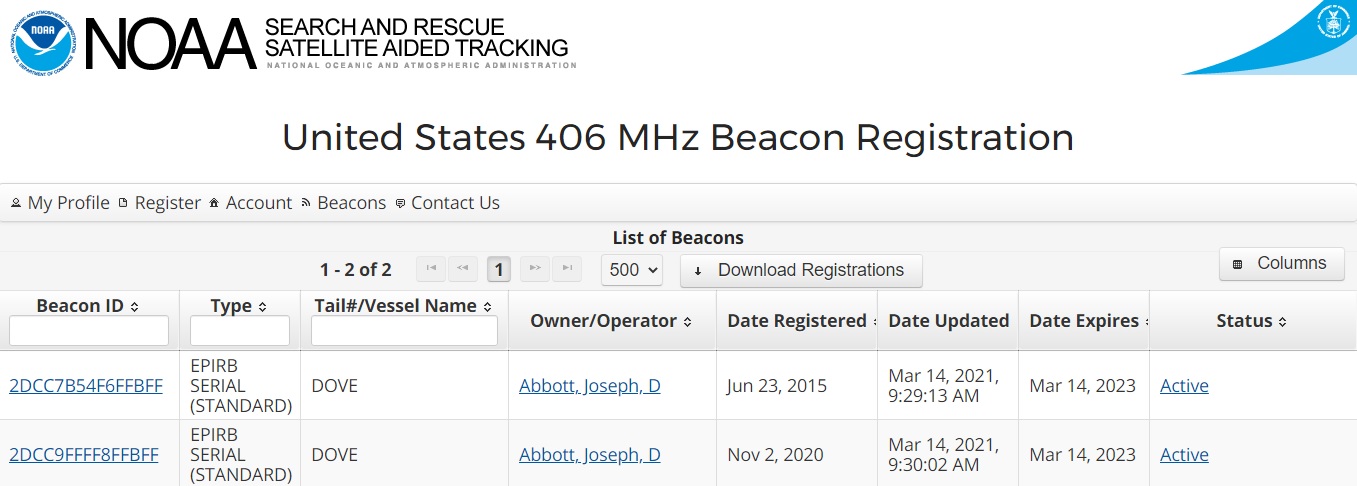Viewport: 1357px width, 486px height.
Task: Click Download Registrations button
Action: pos(801,270)
